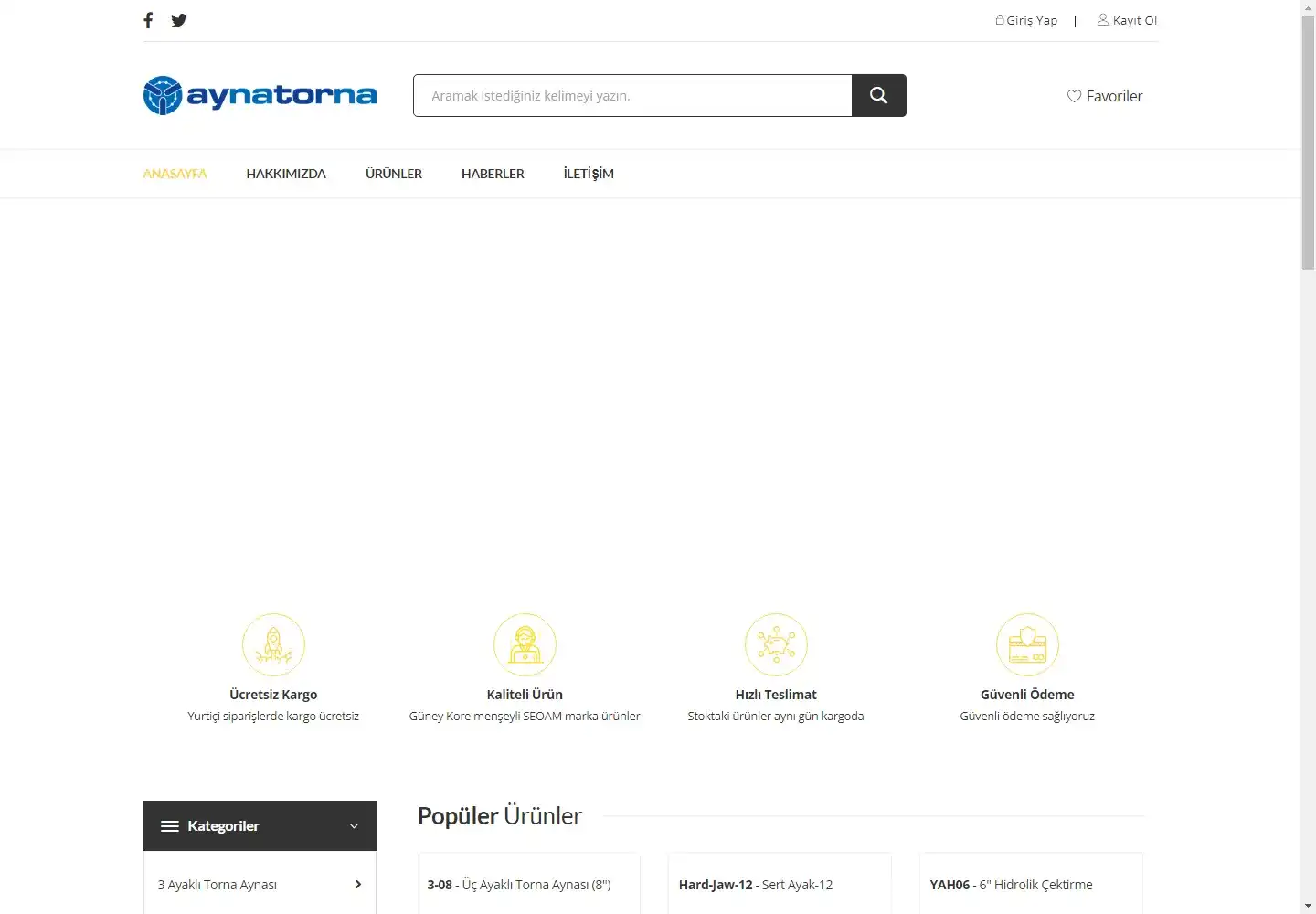This screenshot has width=1316, height=914.
Task: Click the Popüler Ürünler heading
Action: [500, 815]
